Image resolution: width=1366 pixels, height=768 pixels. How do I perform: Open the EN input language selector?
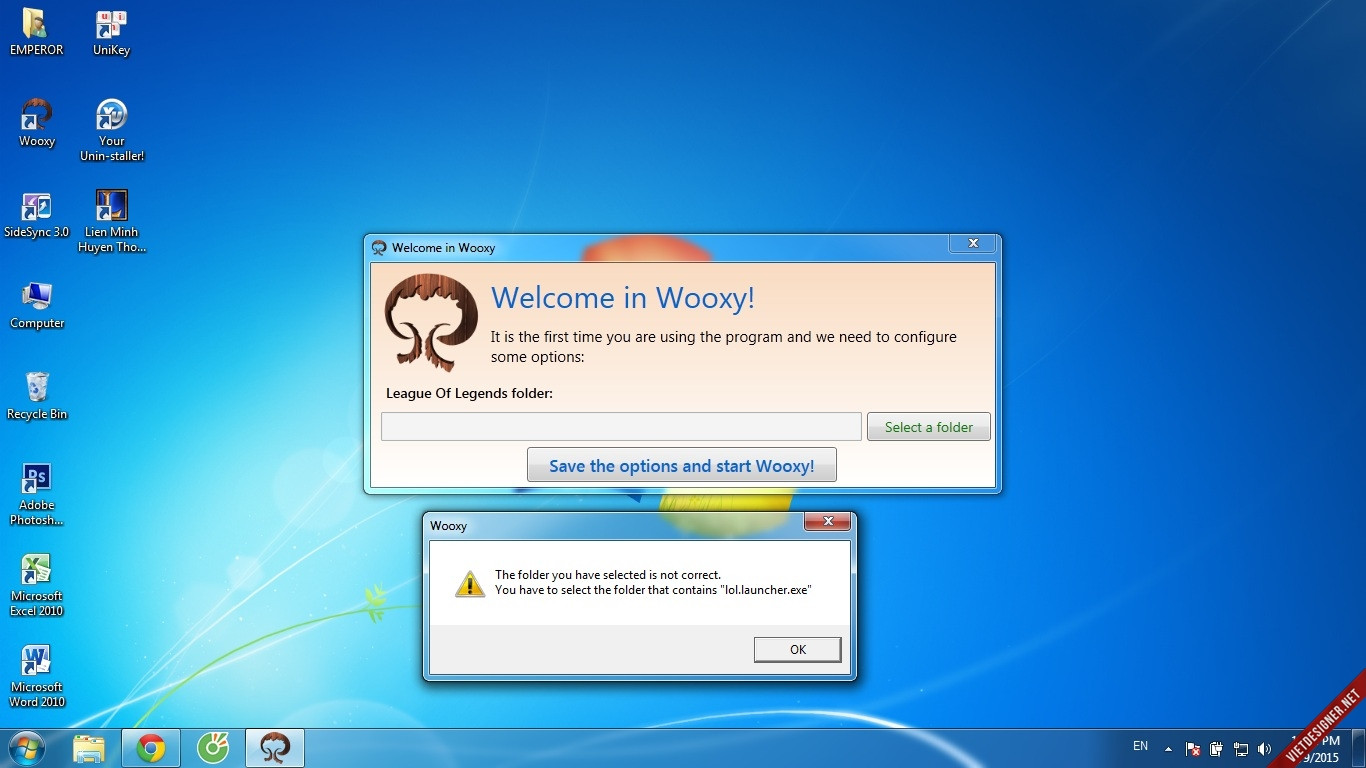tap(1140, 746)
